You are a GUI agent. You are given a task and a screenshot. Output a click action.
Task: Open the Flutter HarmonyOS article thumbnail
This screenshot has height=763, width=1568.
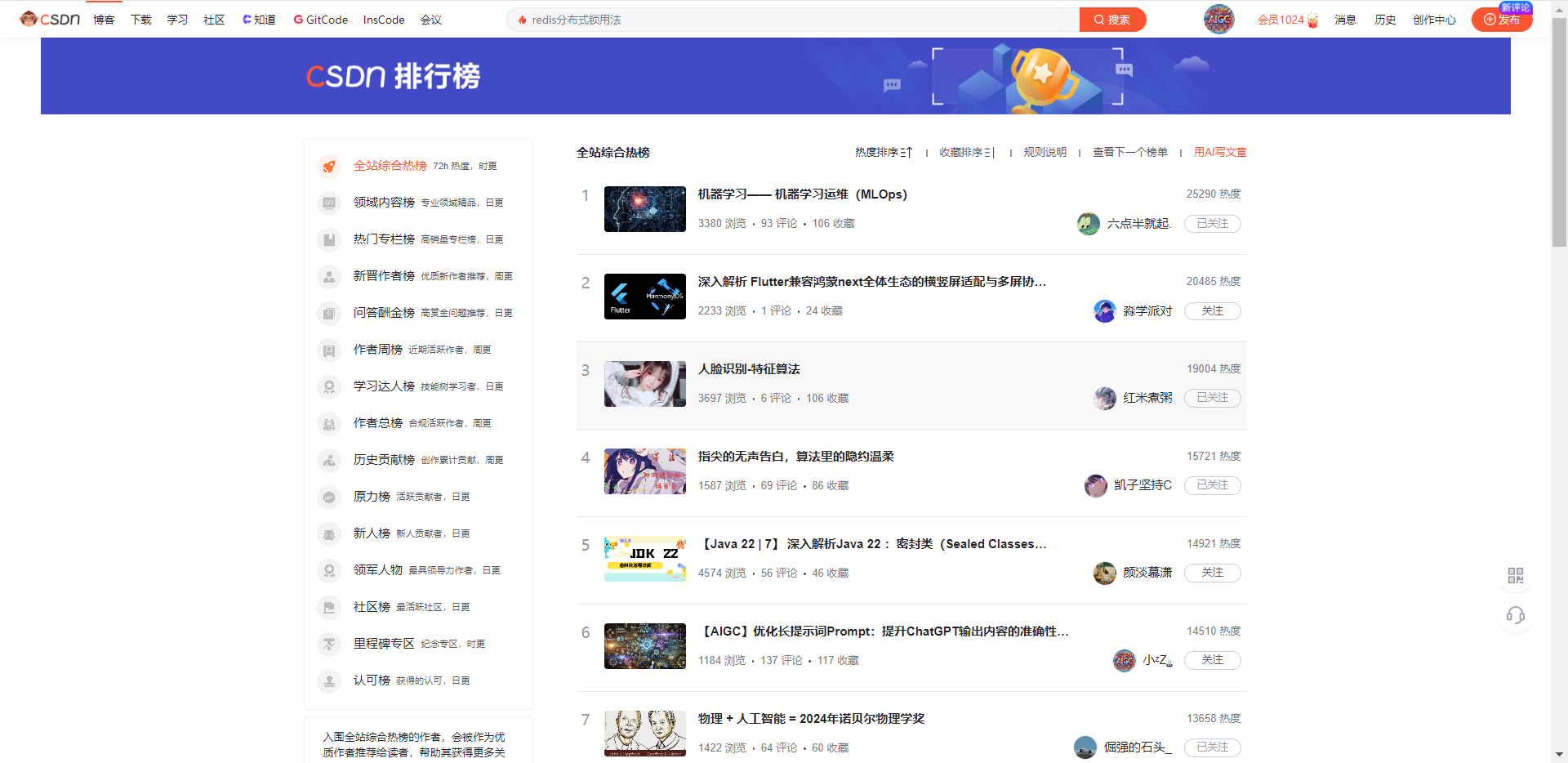645,297
